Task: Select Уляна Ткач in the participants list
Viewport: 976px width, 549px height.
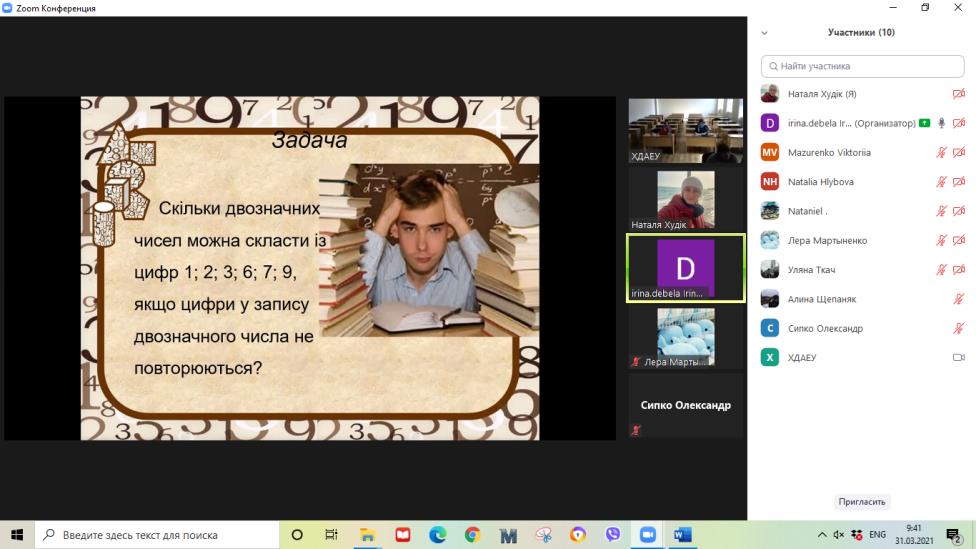Action: [811, 270]
